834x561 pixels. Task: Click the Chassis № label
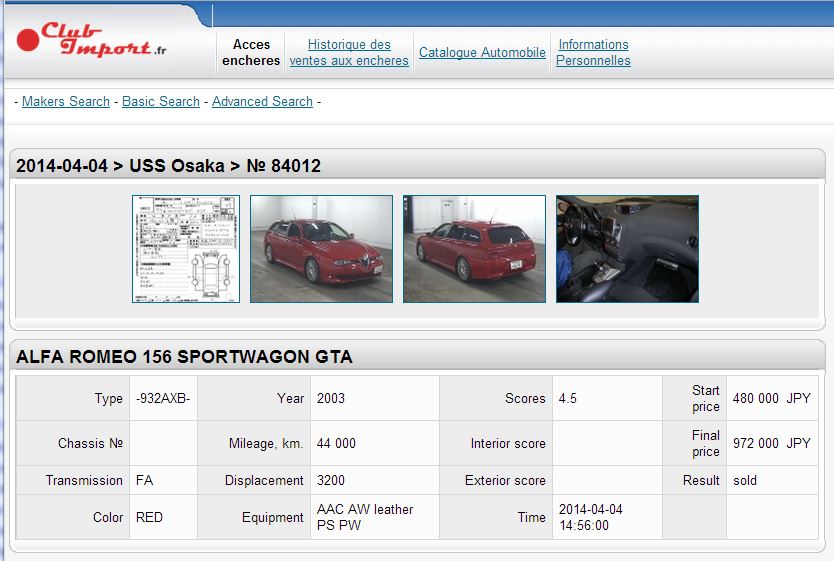(x=90, y=443)
